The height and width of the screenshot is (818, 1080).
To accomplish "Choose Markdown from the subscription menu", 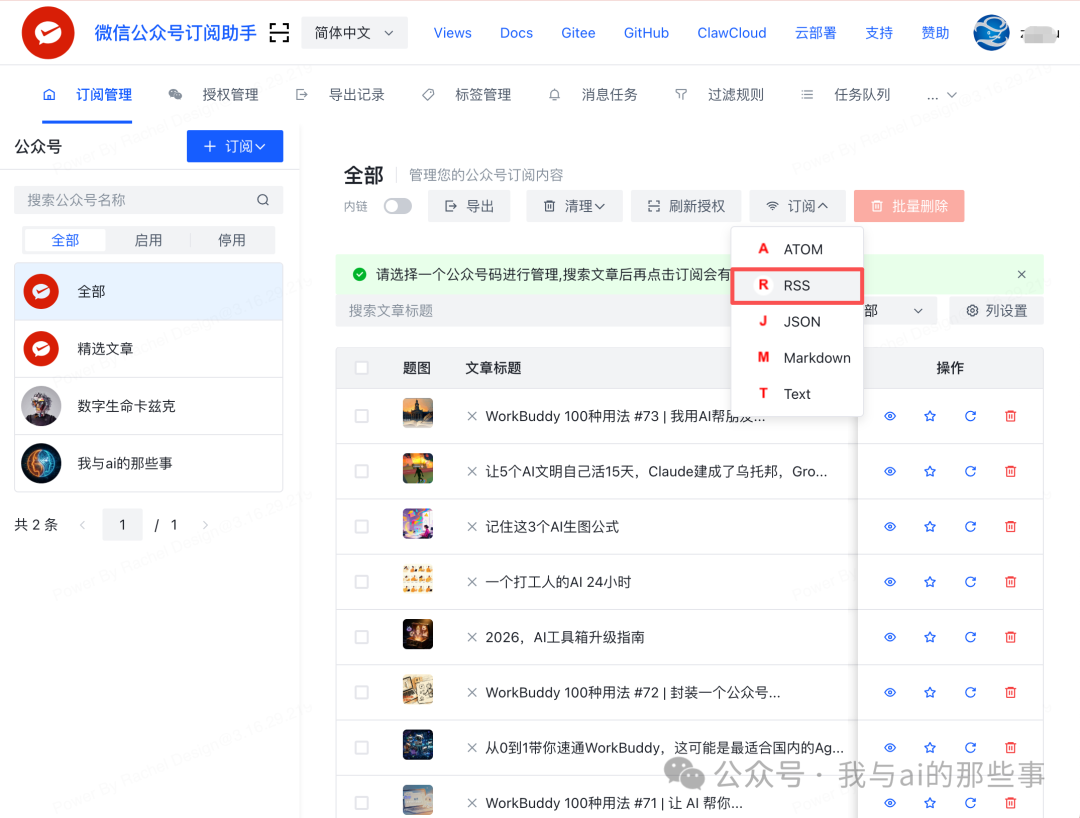I will (x=797, y=357).
